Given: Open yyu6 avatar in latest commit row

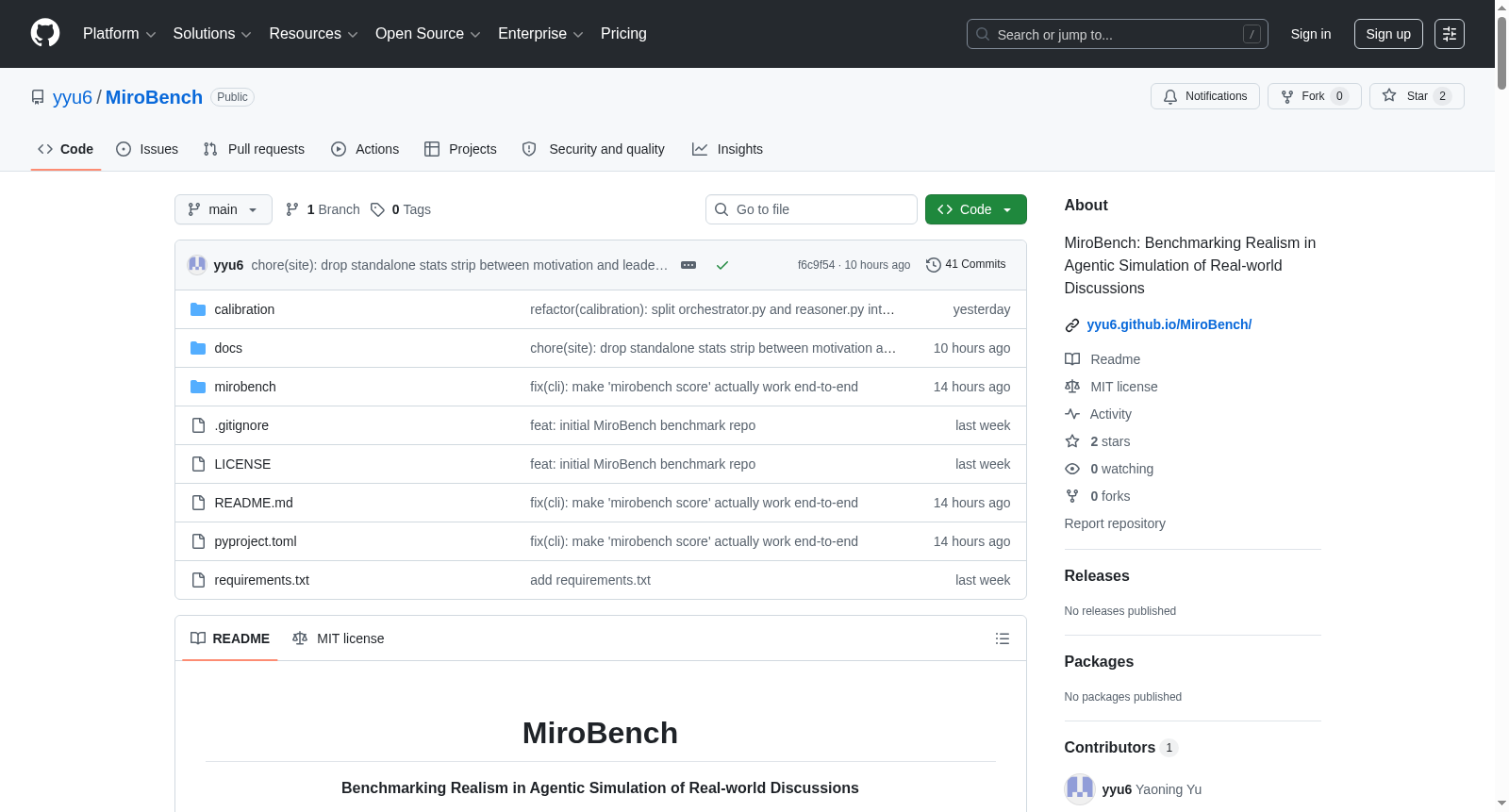Looking at the screenshot, I should pyautogui.click(x=197, y=265).
